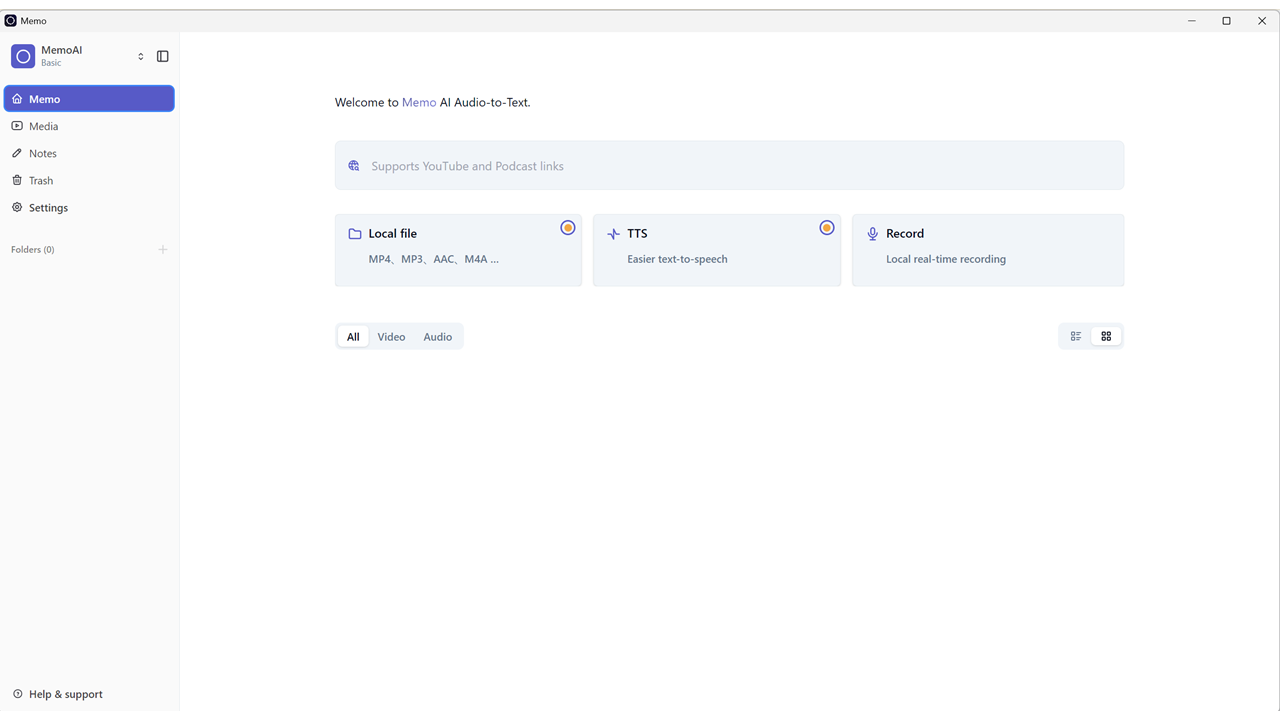Click the TTS sparkle icon
This screenshot has width=1280, height=720.
click(613, 234)
